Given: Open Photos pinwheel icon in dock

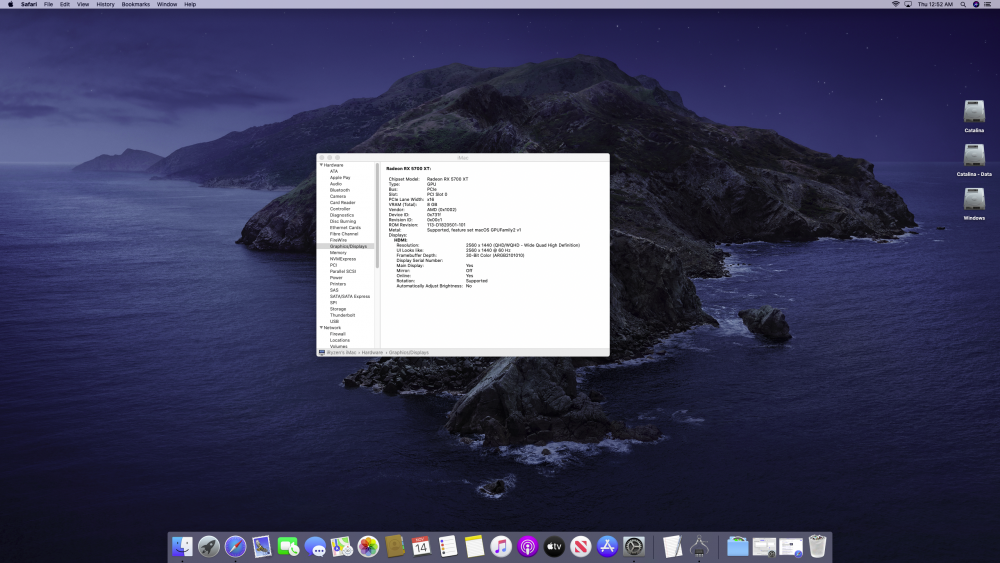Looking at the screenshot, I should click(368, 546).
